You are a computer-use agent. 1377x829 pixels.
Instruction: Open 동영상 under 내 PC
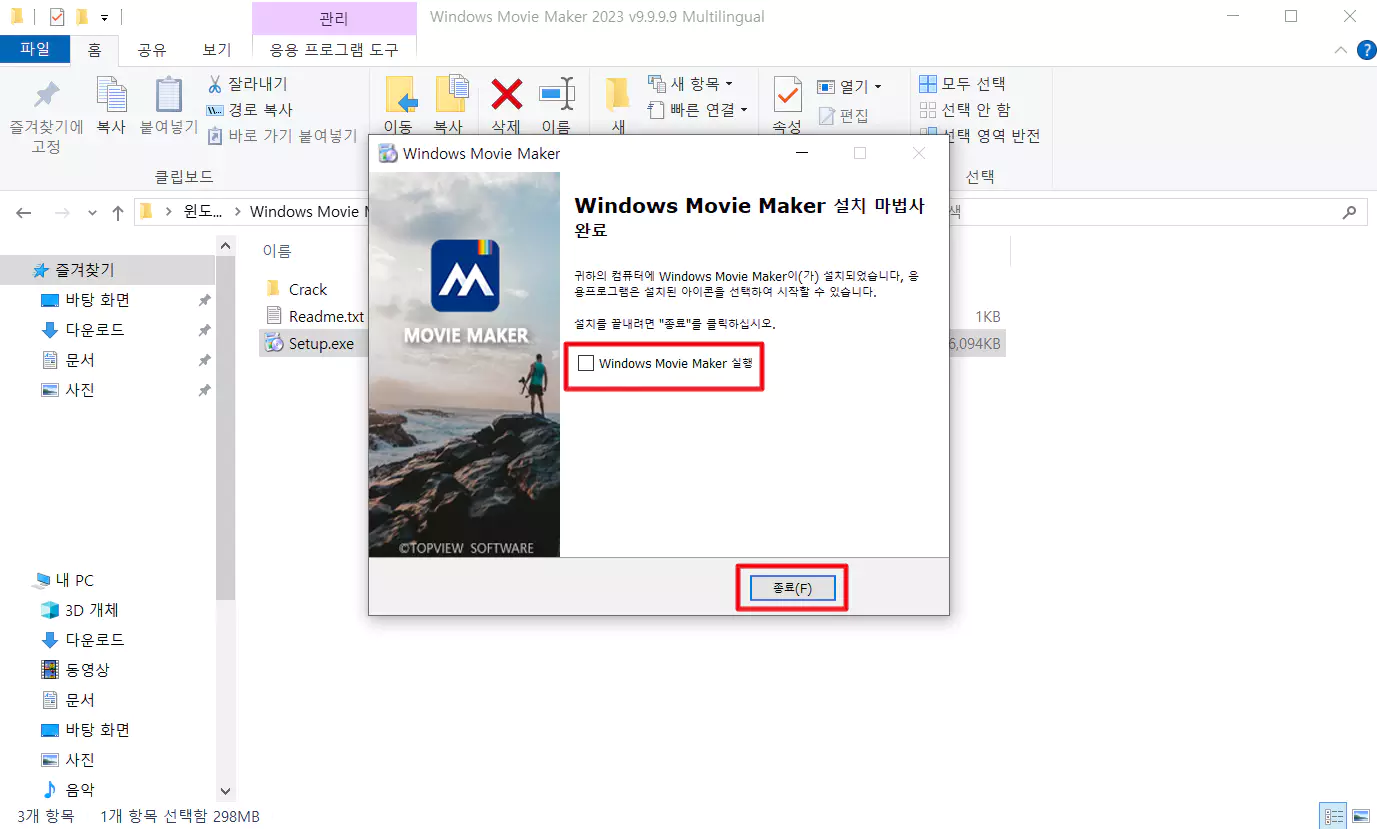pyautogui.click(x=87, y=670)
